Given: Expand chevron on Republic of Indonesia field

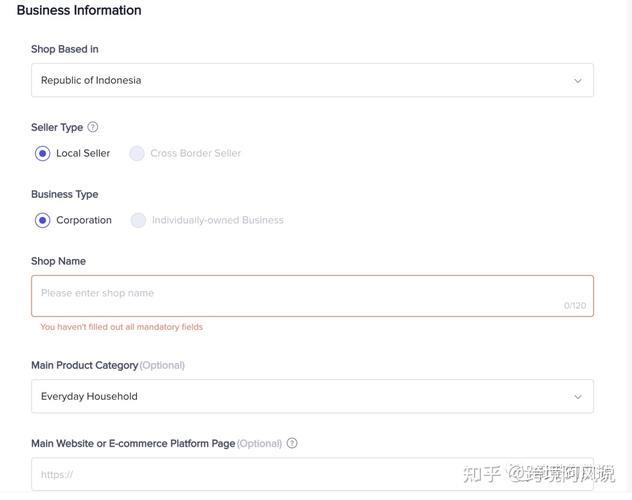Looking at the screenshot, I should (578, 81).
